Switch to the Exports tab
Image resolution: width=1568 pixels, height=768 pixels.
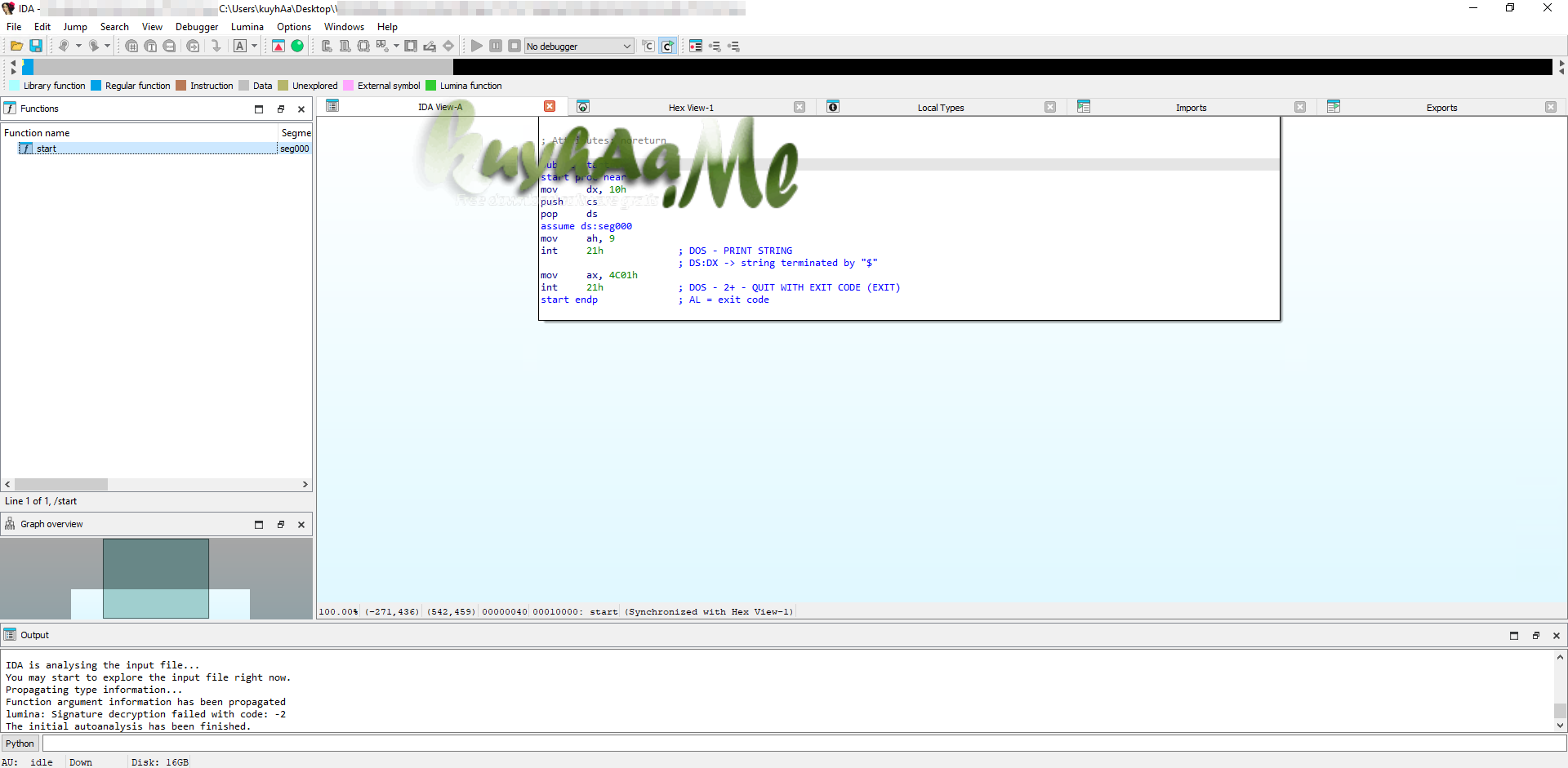[x=1441, y=108]
